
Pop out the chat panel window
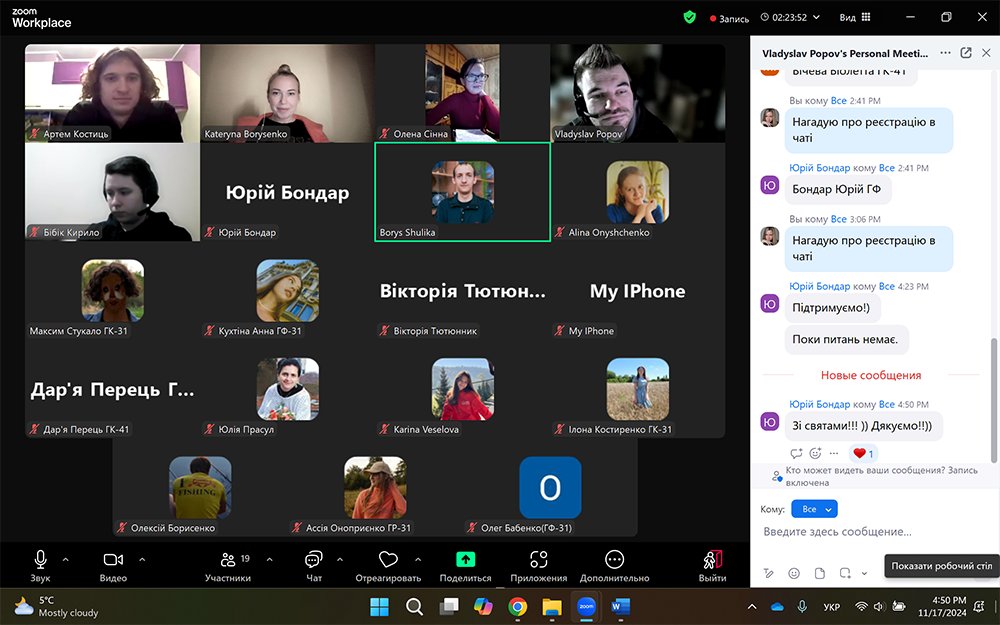click(966, 53)
